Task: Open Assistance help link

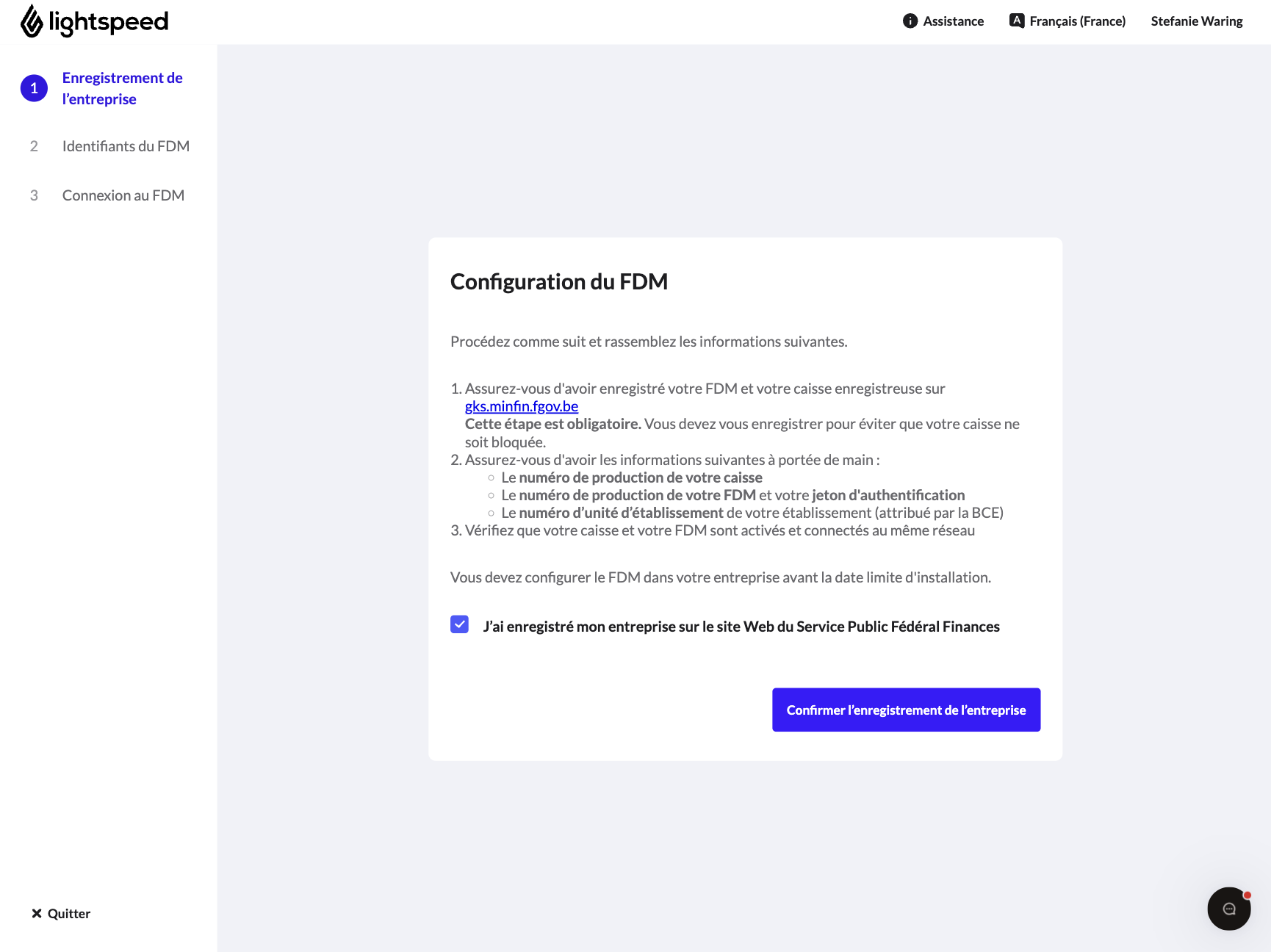Action: 943,21
